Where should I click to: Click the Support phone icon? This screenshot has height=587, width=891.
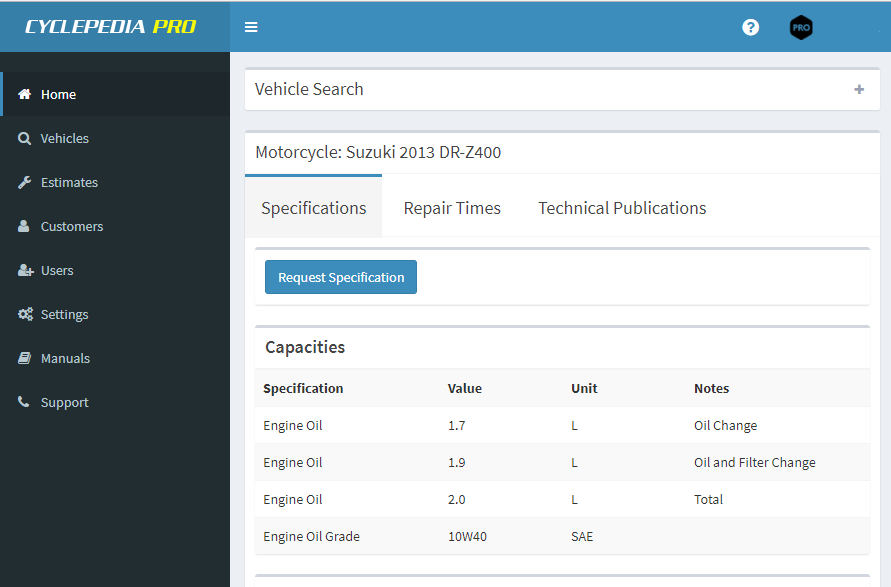click(x=24, y=402)
